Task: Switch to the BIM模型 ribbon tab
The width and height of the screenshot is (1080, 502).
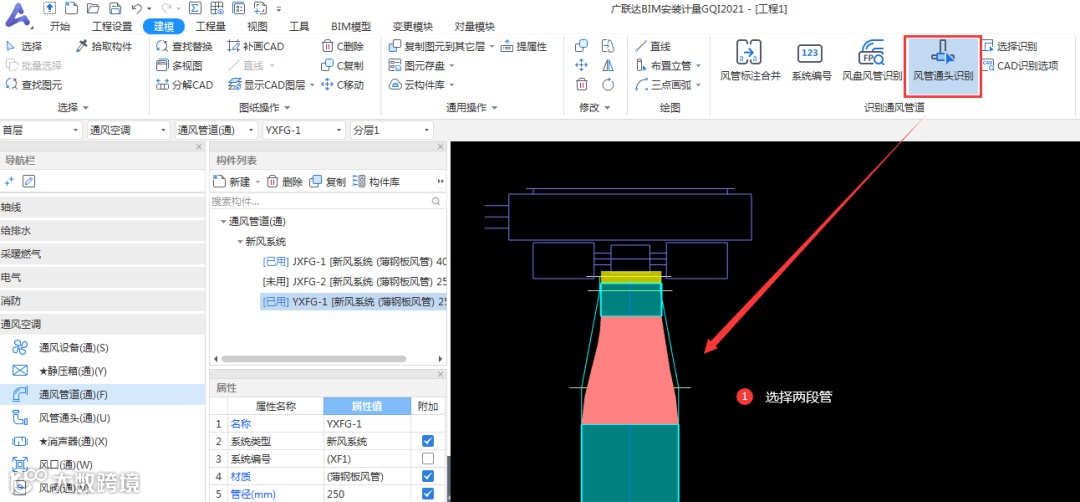Action: point(351,27)
